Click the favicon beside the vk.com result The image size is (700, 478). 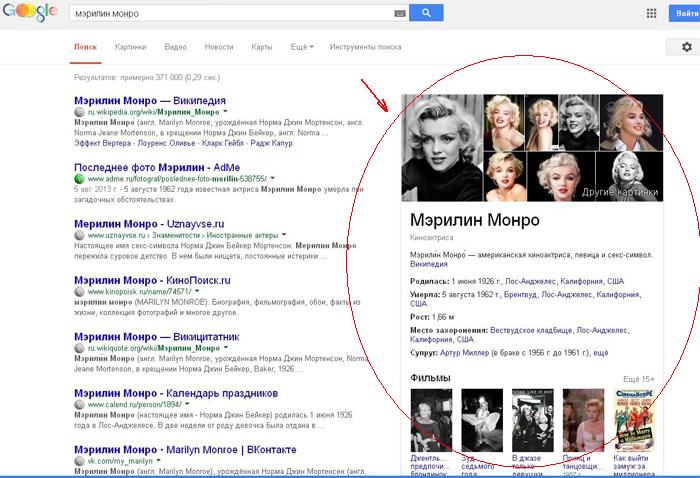tap(79, 461)
